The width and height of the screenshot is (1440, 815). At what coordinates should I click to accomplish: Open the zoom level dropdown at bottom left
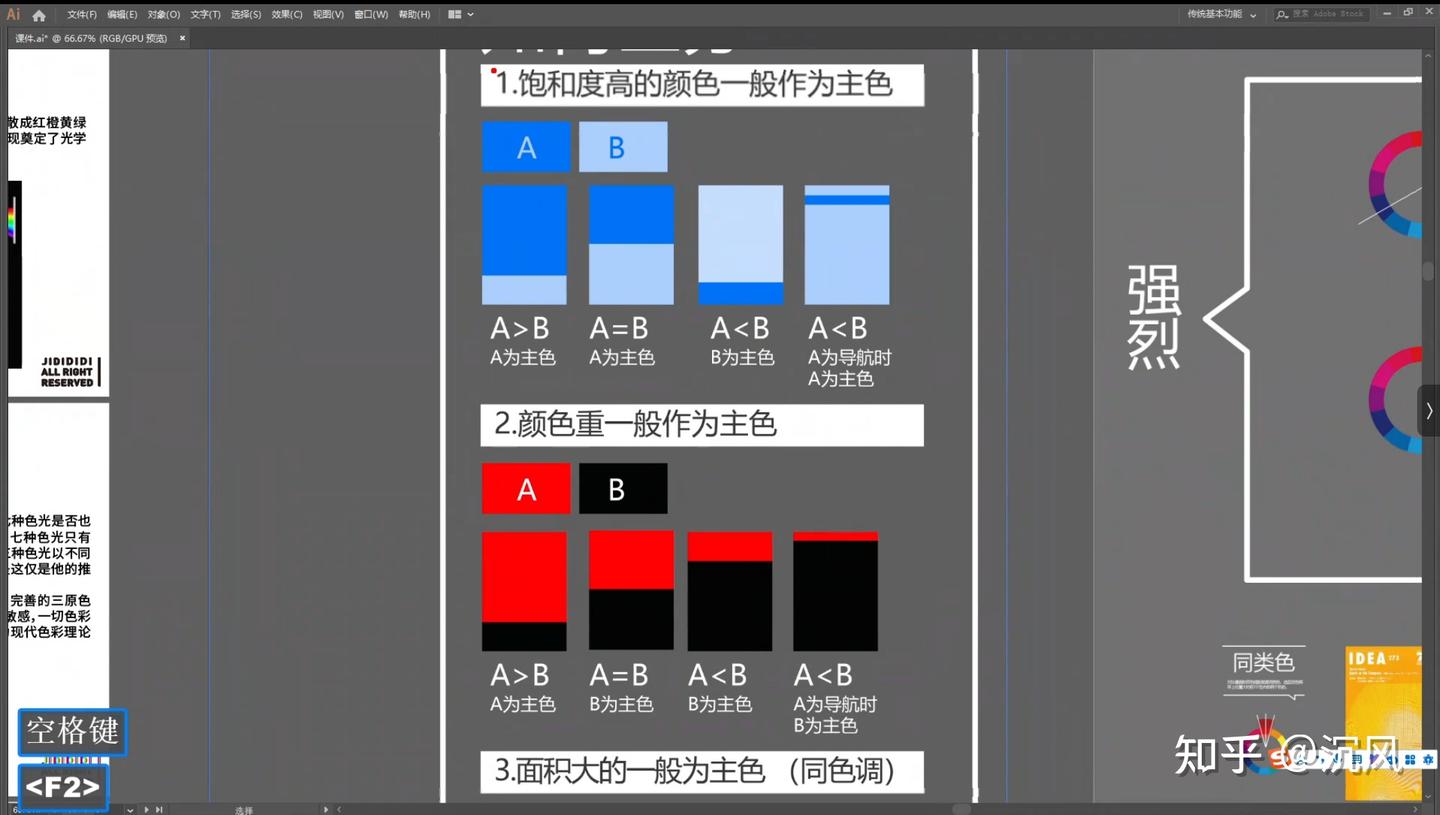(x=130, y=810)
